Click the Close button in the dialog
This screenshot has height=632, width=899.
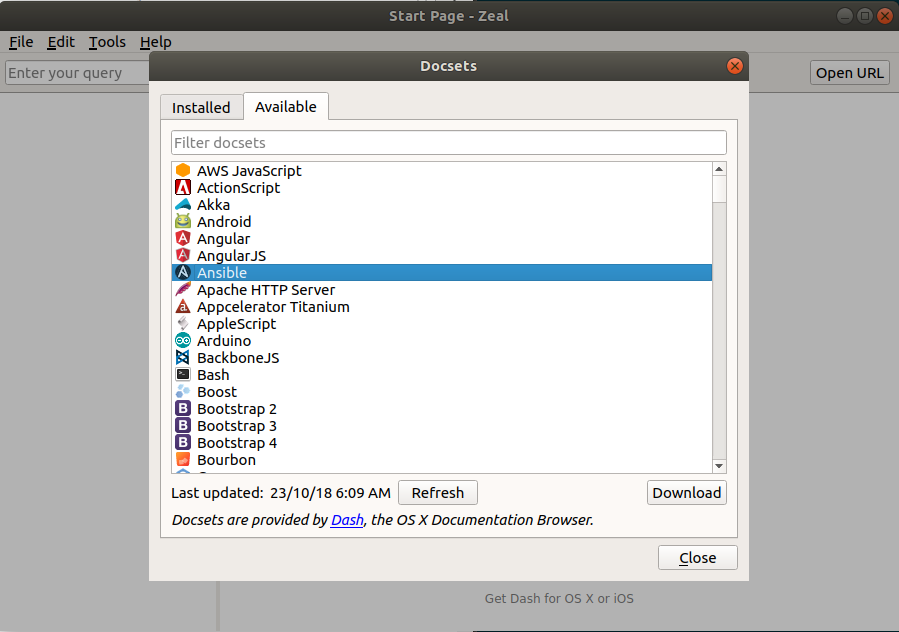tap(697, 557)
